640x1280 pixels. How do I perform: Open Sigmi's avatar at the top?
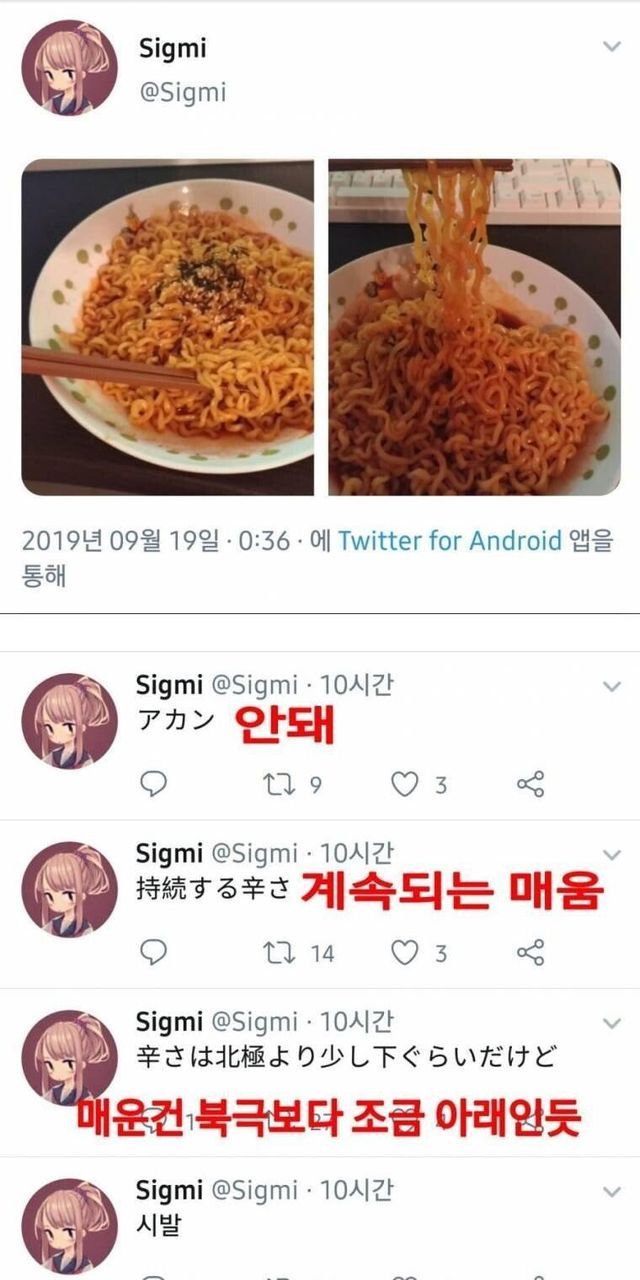pyautogui.click(x=69, y=69)
